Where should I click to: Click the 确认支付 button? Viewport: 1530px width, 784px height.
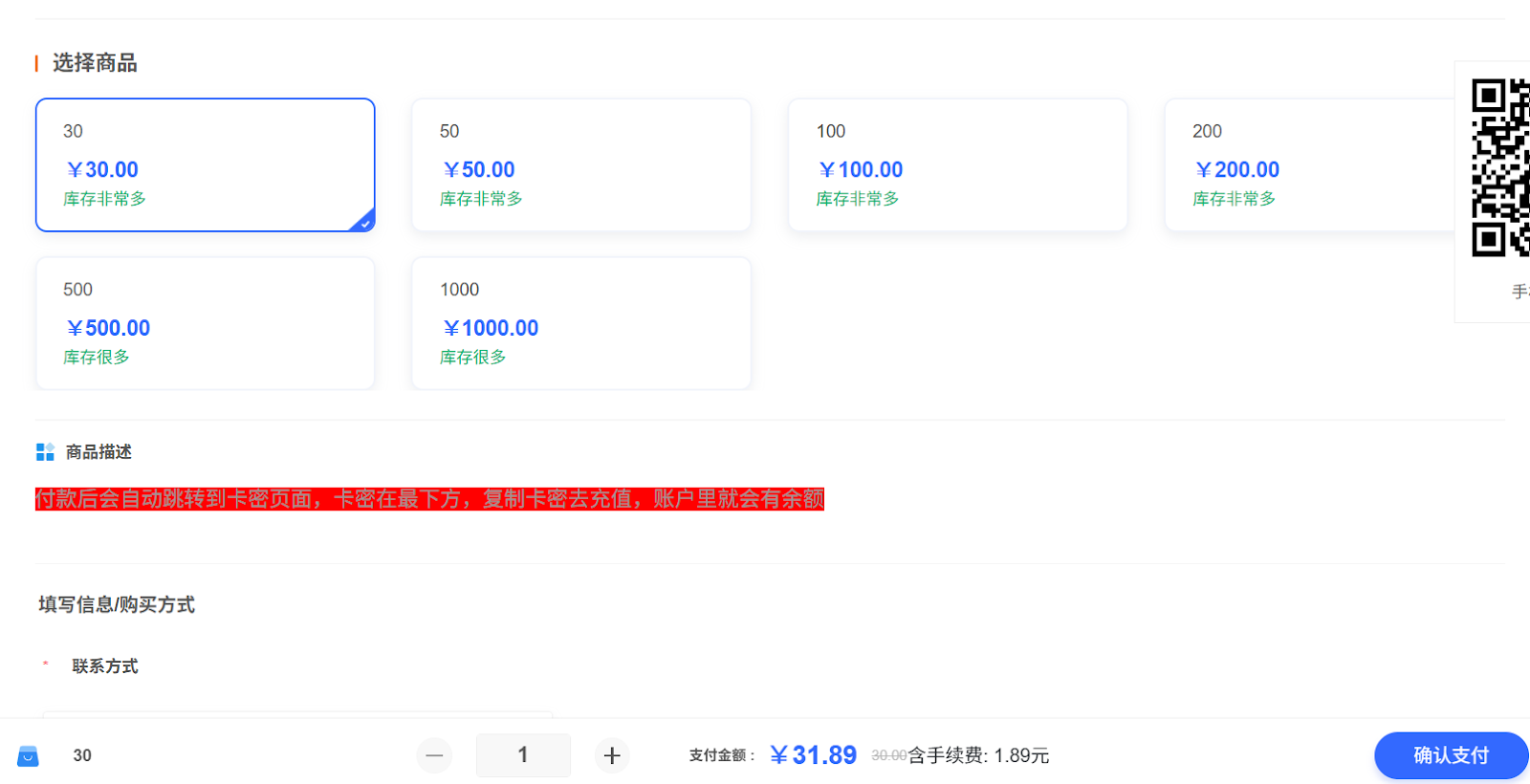point(1452,755)
